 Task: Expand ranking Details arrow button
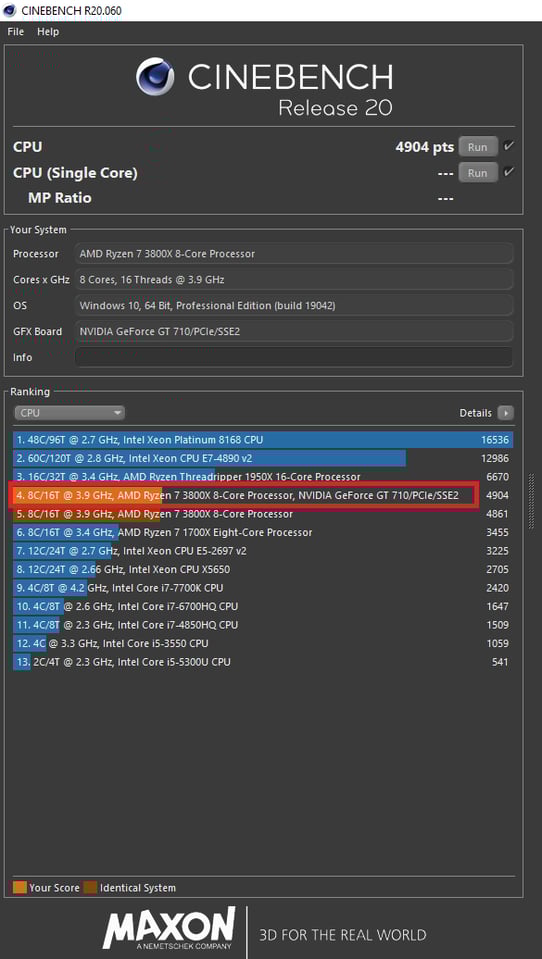(x=505, y=413)
